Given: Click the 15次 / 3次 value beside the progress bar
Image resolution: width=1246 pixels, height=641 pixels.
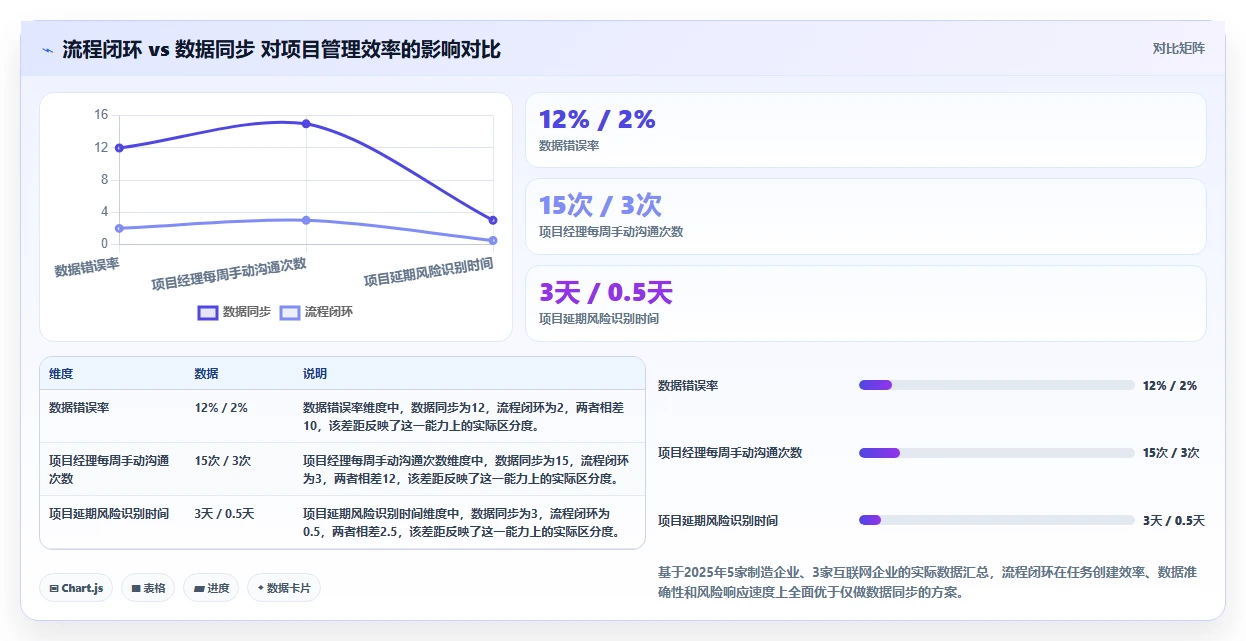Looking at the screenshot, I should (x=1171, y=453).
